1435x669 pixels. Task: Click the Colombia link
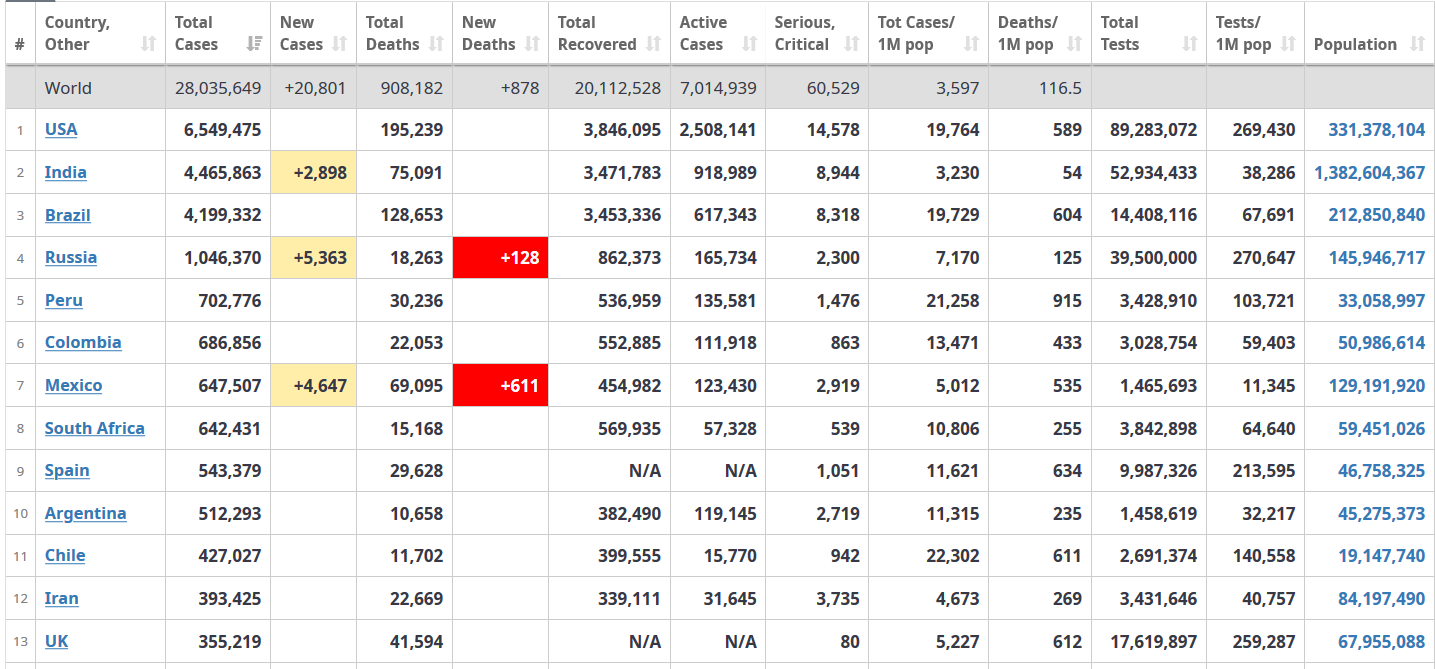click(83, 342)
